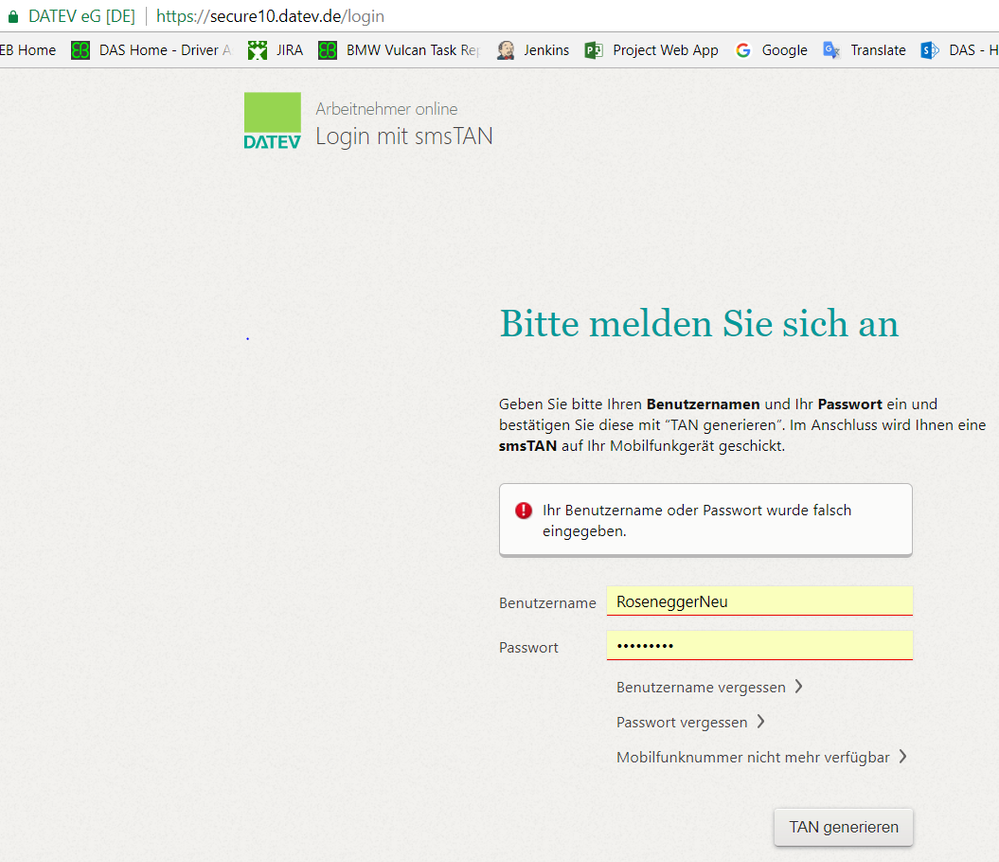Click the wrong username or password message
Screen dimensions: 999x862
click(696, 521)
